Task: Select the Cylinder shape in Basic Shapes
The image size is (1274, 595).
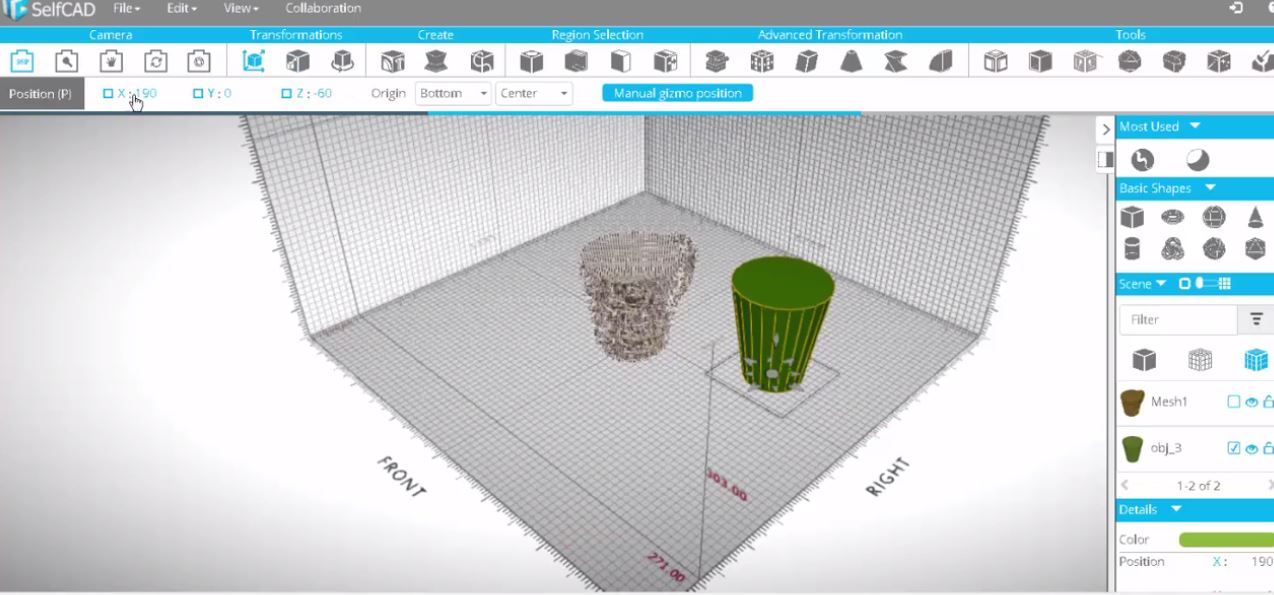Action: pyautogui.click(x=1131, y=249)
